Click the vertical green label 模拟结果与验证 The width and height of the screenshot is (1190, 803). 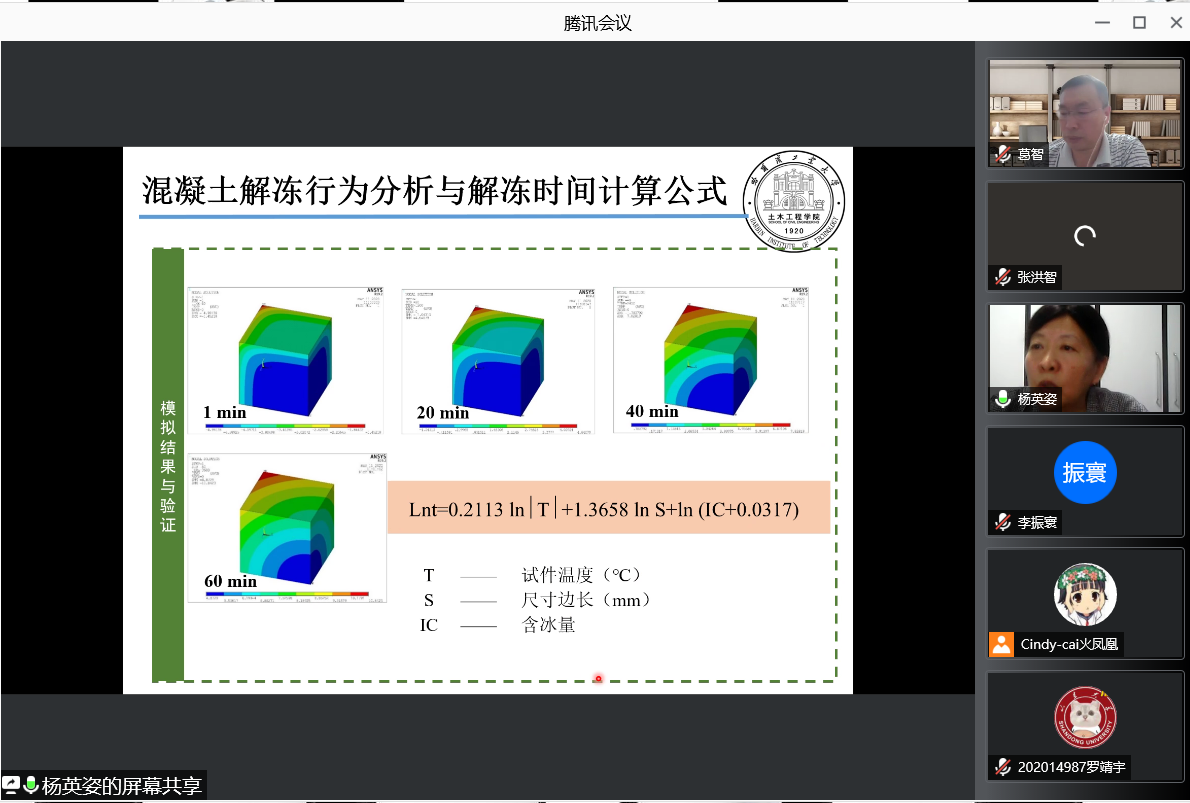(x=168, y=465)
